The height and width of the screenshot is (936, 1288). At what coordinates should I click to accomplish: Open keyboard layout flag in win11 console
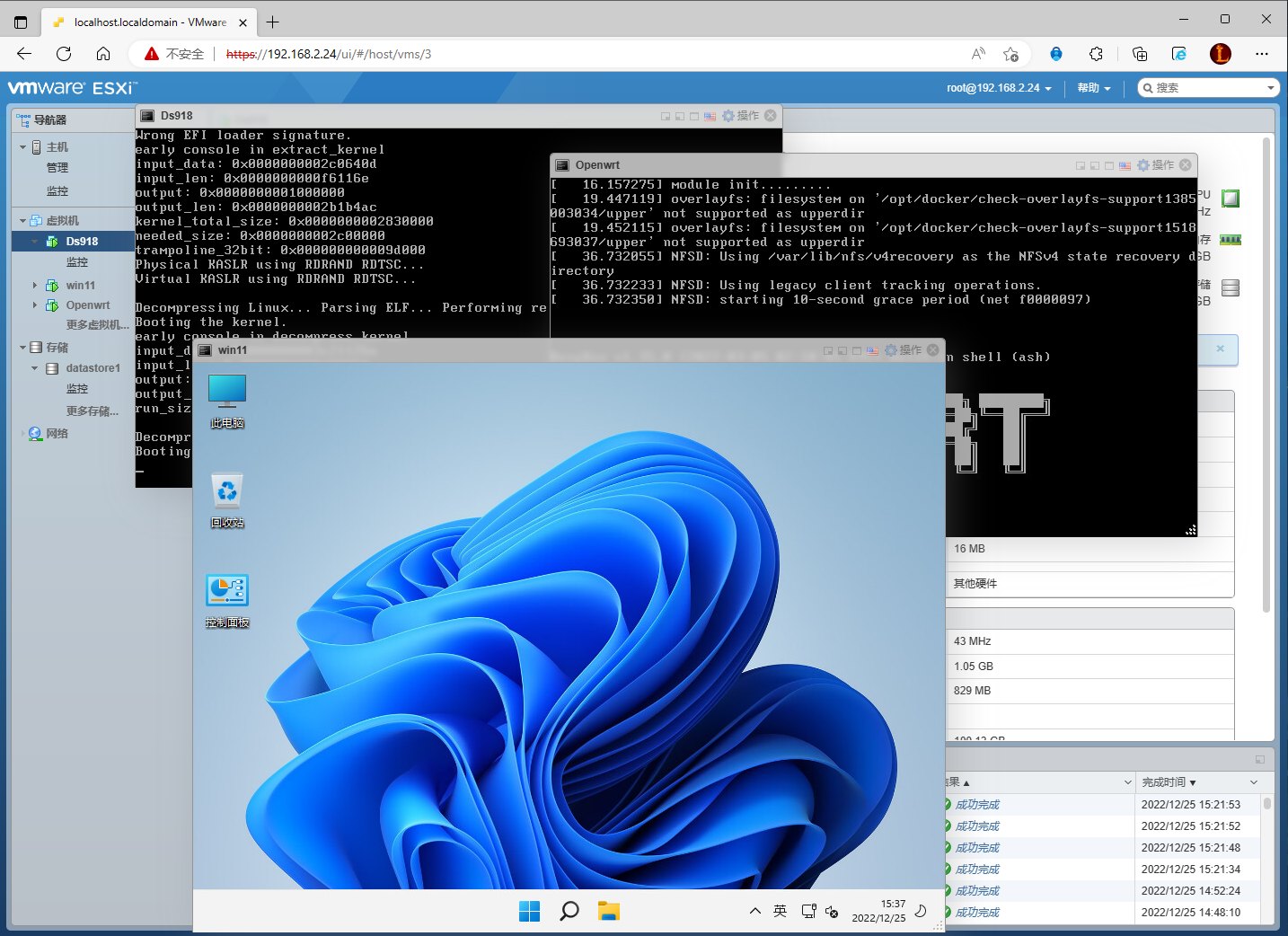click(873, 350)
